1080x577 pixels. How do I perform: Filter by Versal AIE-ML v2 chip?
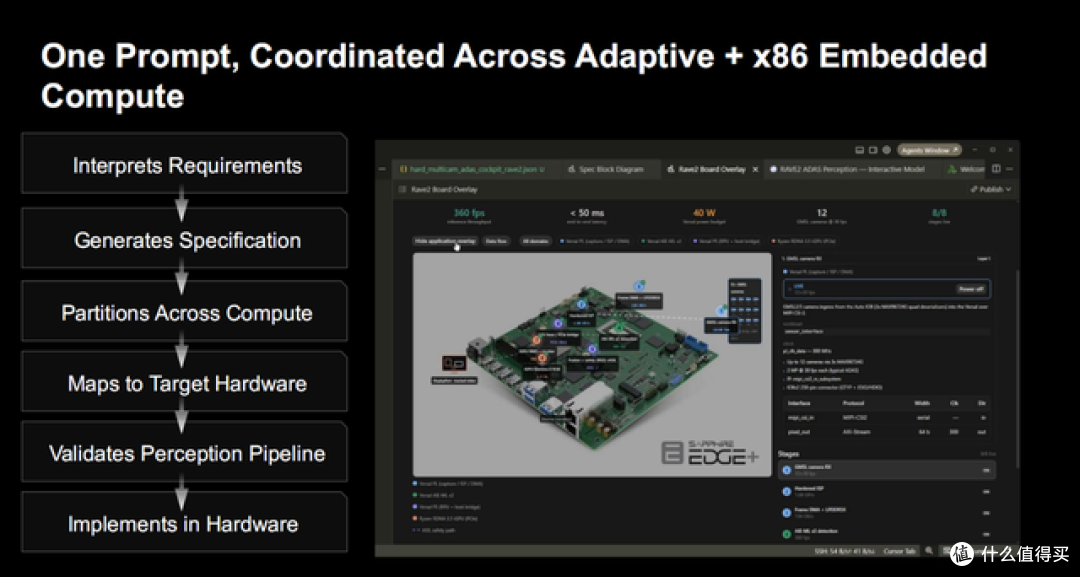tap(662, 242)
